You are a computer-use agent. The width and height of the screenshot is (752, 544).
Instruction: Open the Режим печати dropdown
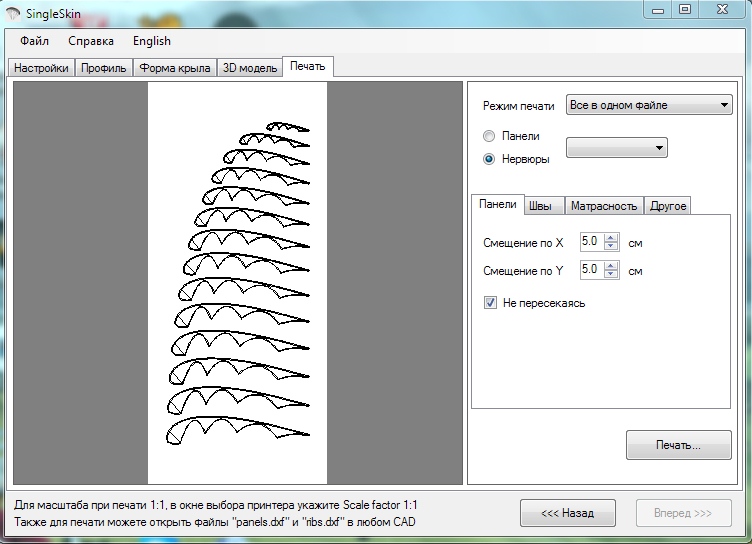[649, 105]
